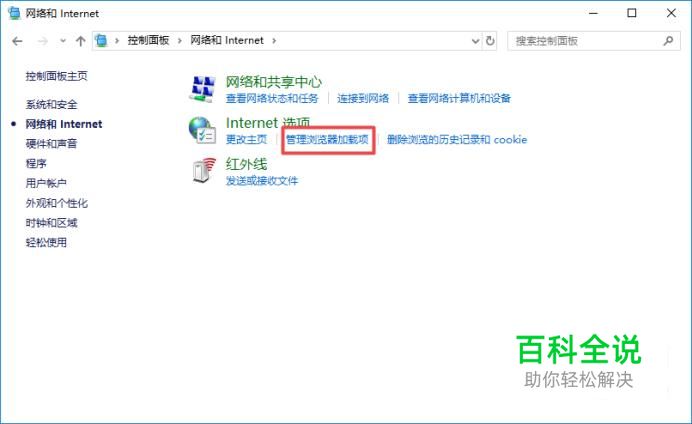The height and width of the screenshot is (424, 692).
Task: Open the 网络和共享中心 heading
Action: [274, 82]
